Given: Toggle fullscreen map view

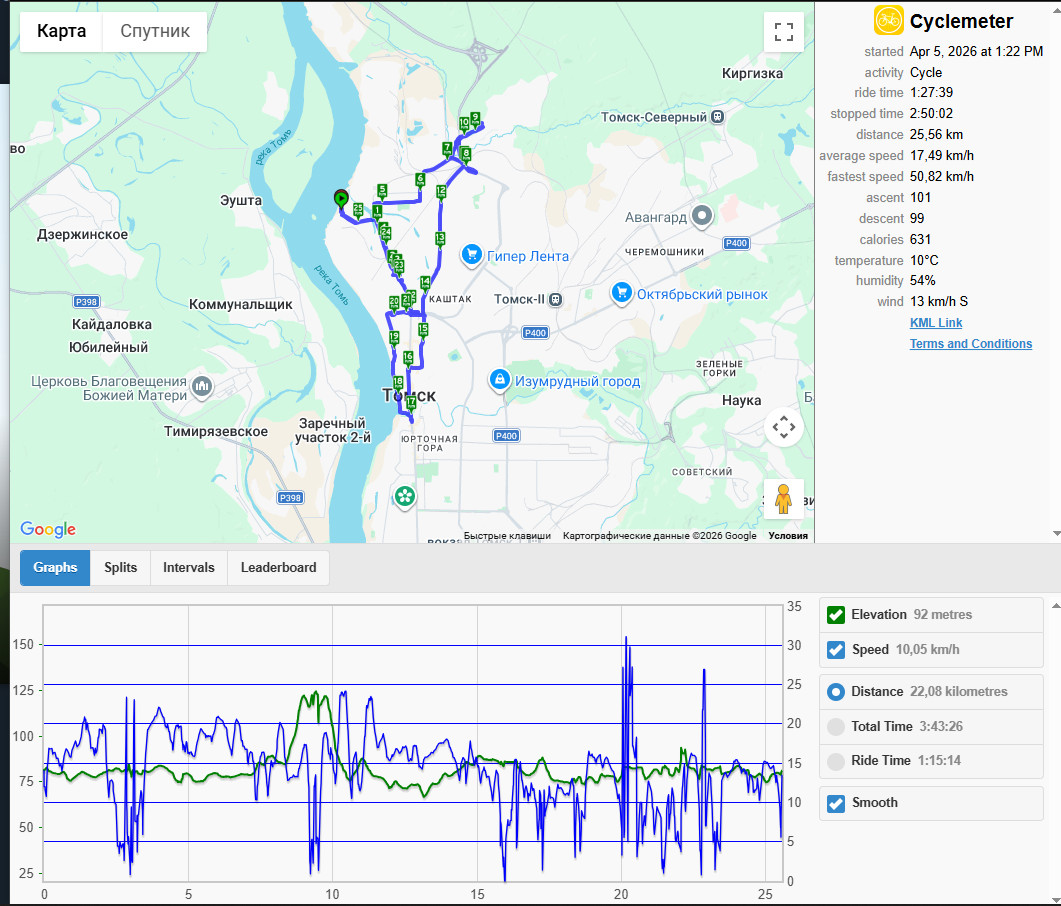Looking at the screenshot, I should (784, 32).
